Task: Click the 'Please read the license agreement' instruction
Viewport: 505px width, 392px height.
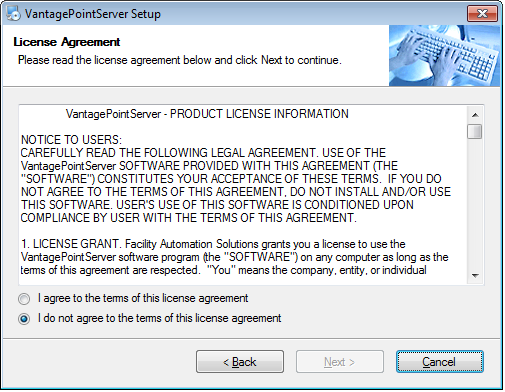Action: 180,60
